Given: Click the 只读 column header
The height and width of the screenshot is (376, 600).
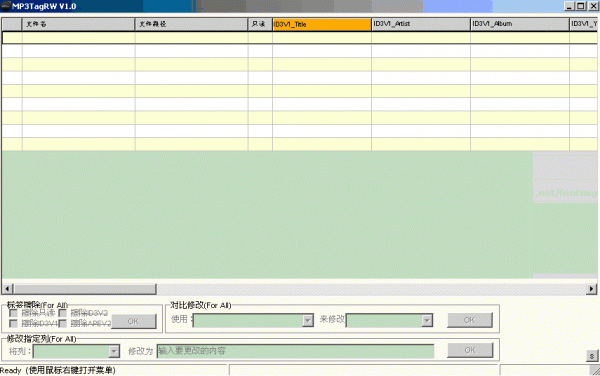Looking at the screenshot, I should coord(260,24).
